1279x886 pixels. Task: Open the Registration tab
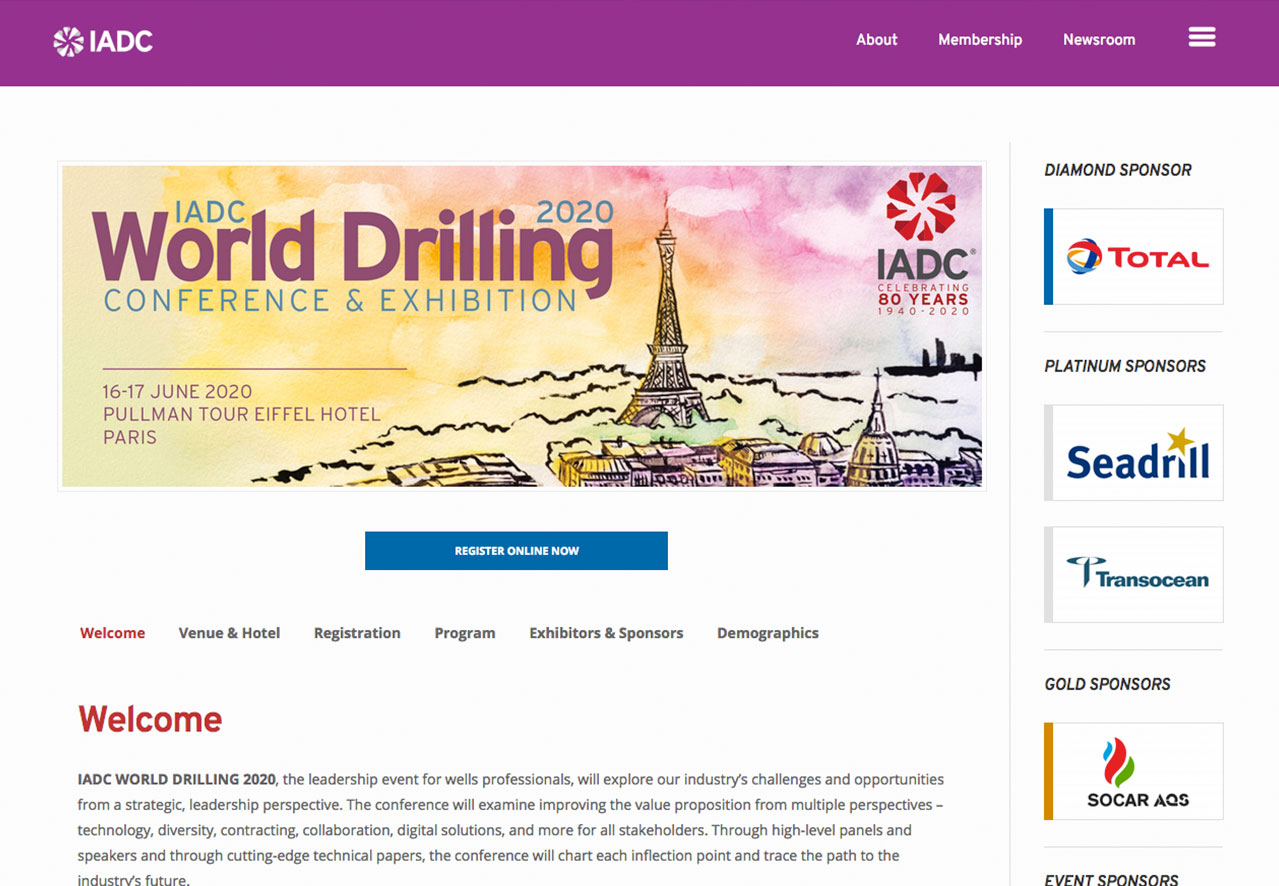(x=357, y=633)
